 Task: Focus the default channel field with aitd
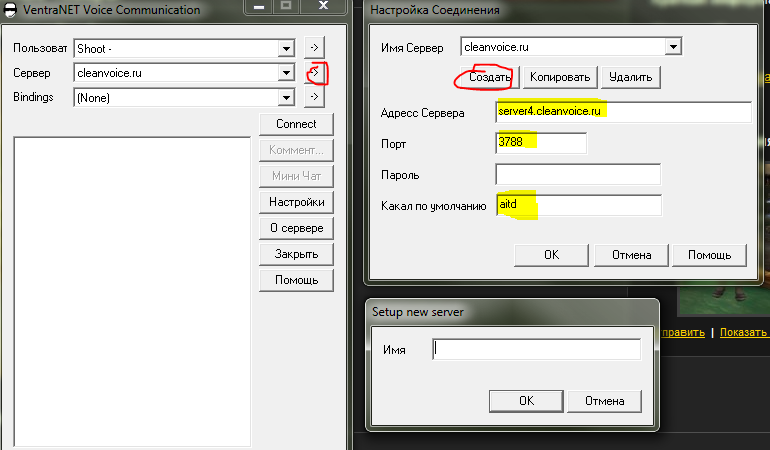click(x=578, y=205)
